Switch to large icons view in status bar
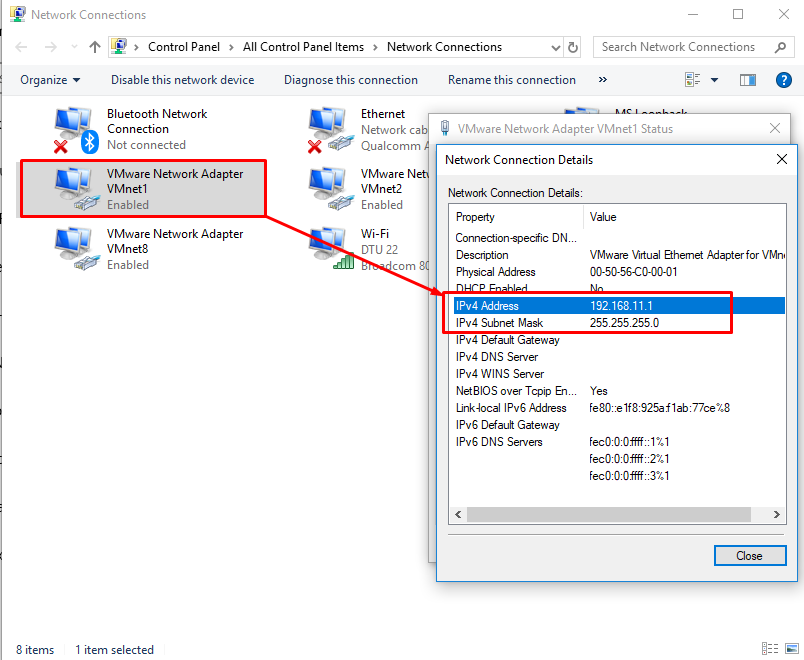 pos(792,649)
